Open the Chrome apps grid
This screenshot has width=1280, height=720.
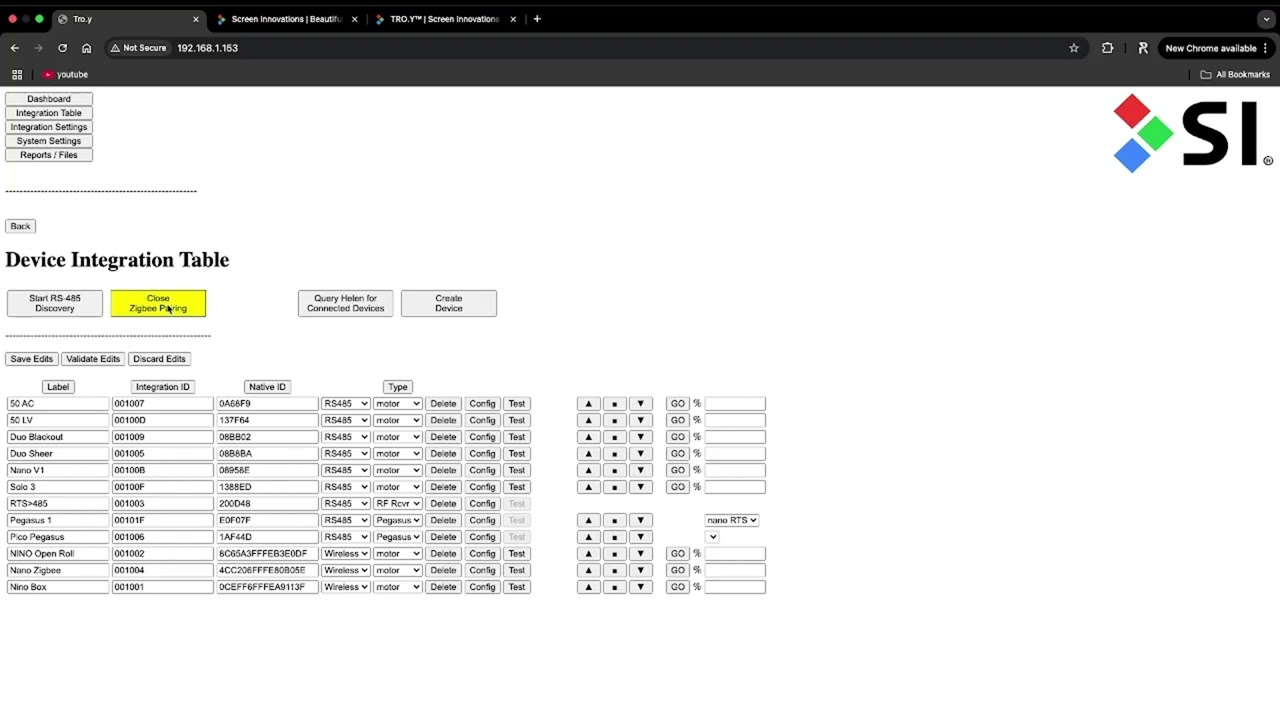[x=17, y=75]
